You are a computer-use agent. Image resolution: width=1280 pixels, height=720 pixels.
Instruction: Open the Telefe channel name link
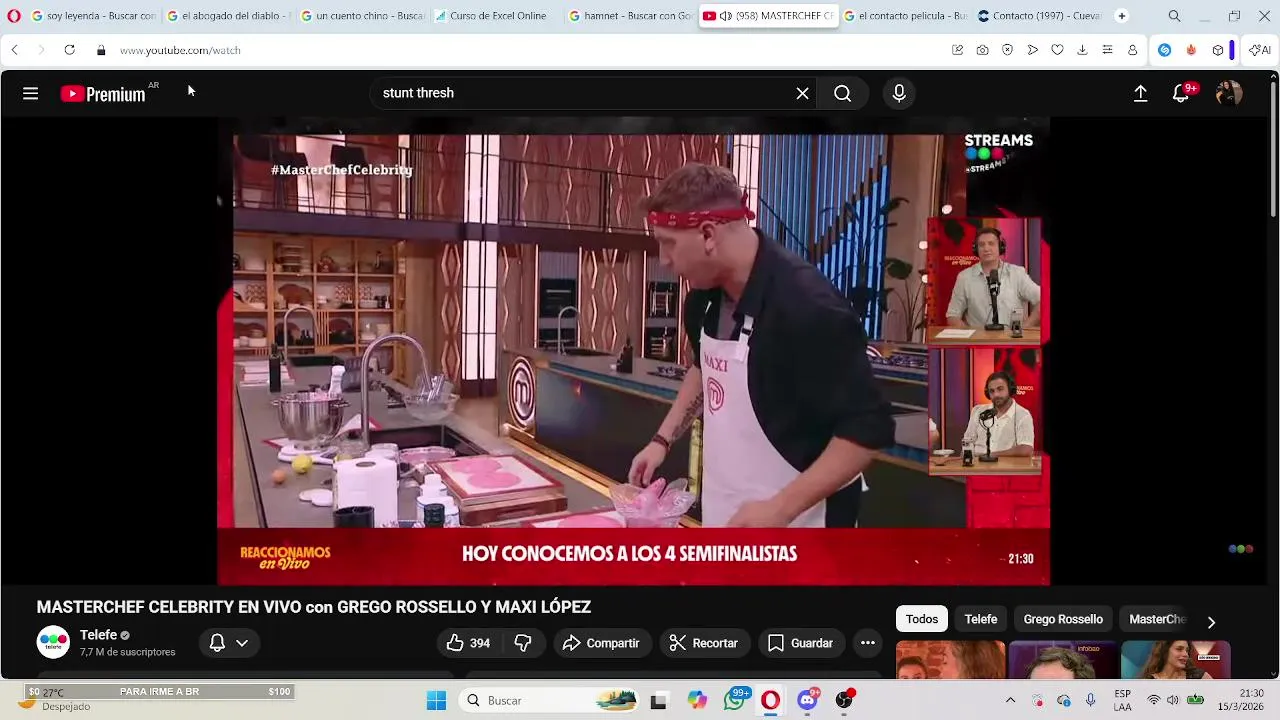point(98,635)
